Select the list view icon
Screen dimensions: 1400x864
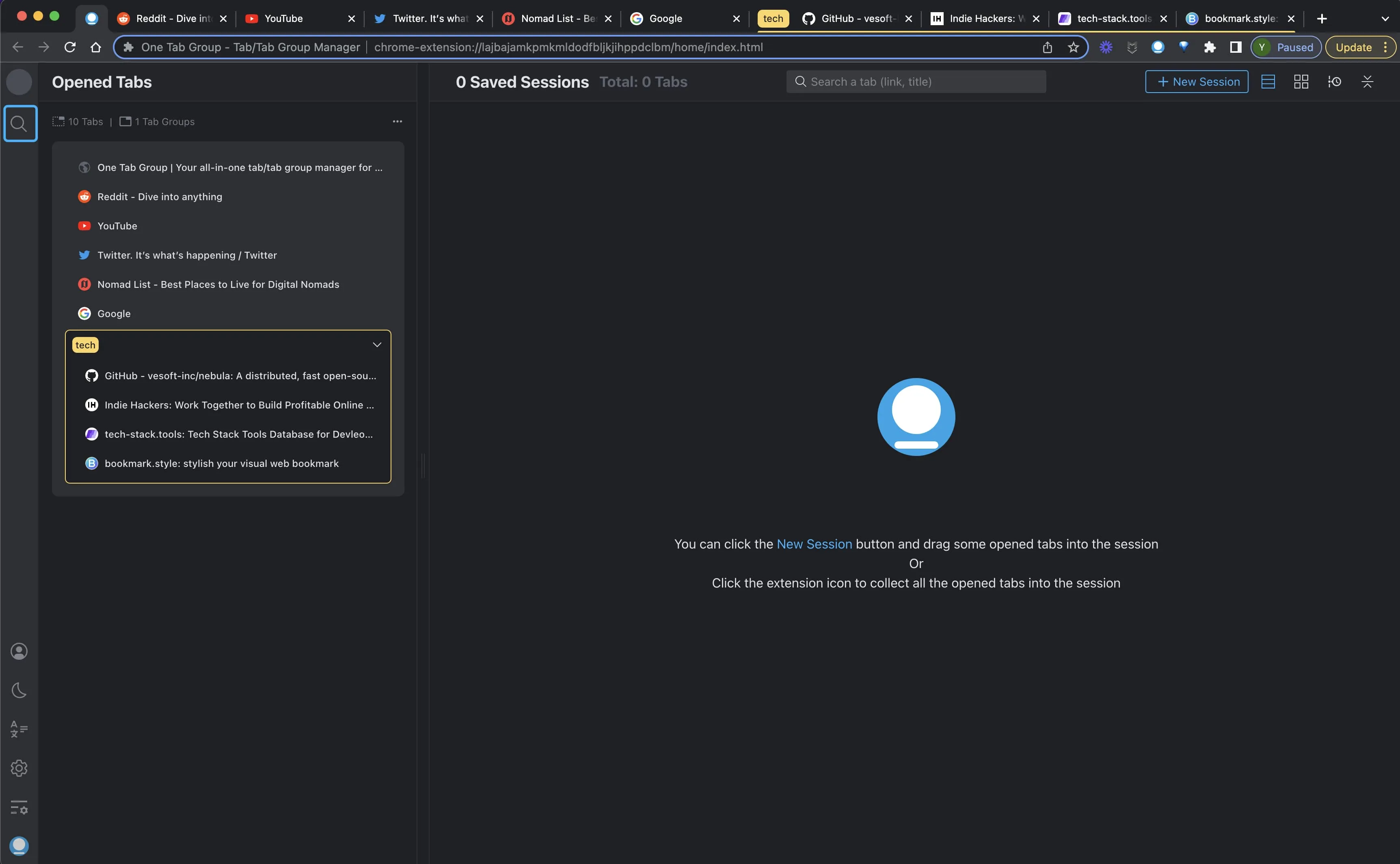(1268, 81)
